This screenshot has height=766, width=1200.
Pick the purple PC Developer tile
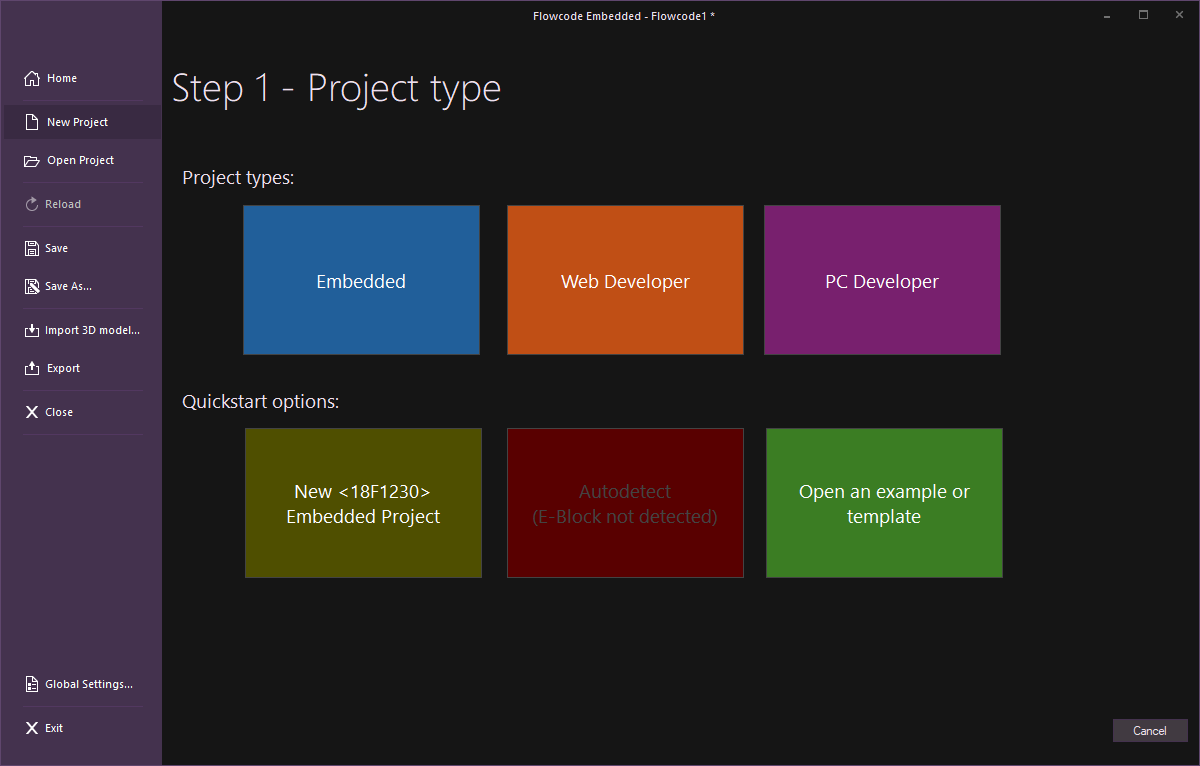882,280
